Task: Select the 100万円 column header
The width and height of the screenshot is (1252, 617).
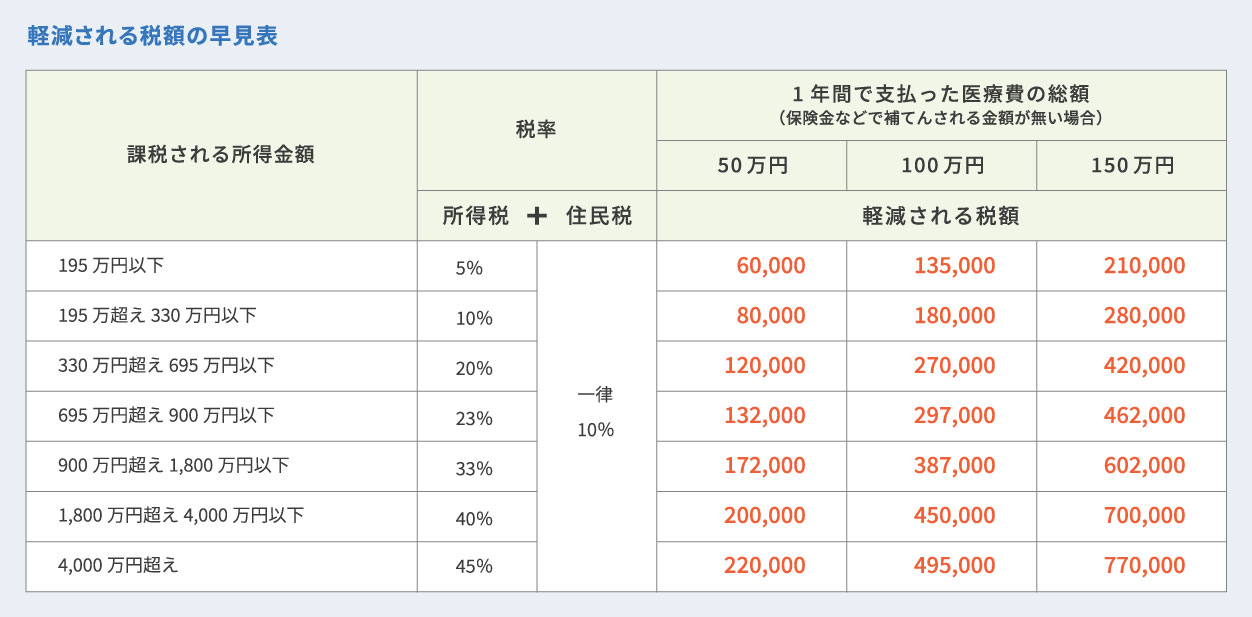Action: pos(942,166)
